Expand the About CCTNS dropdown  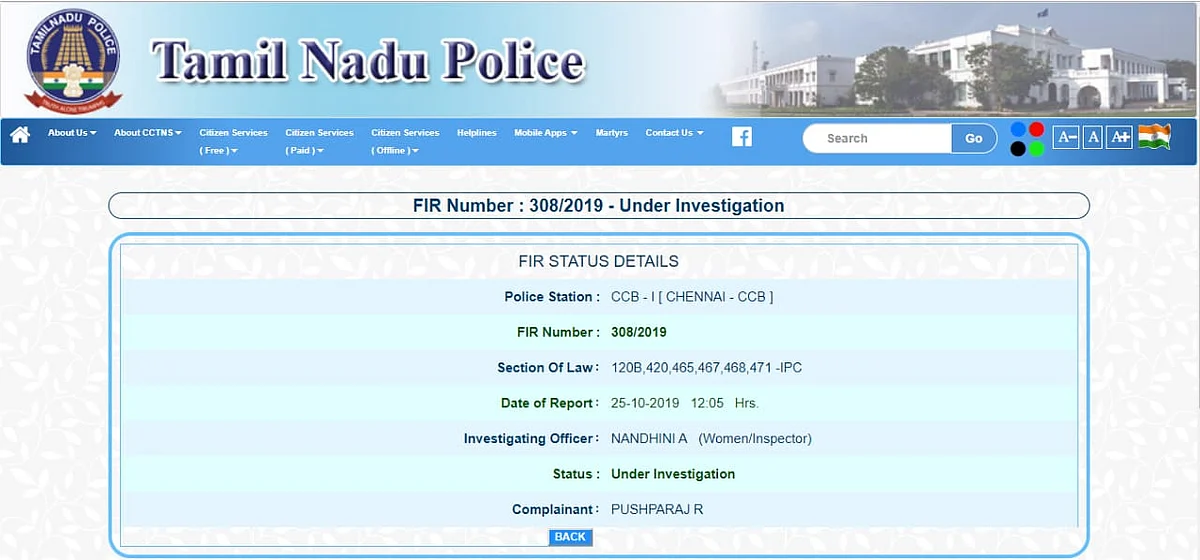pos(148,133)
